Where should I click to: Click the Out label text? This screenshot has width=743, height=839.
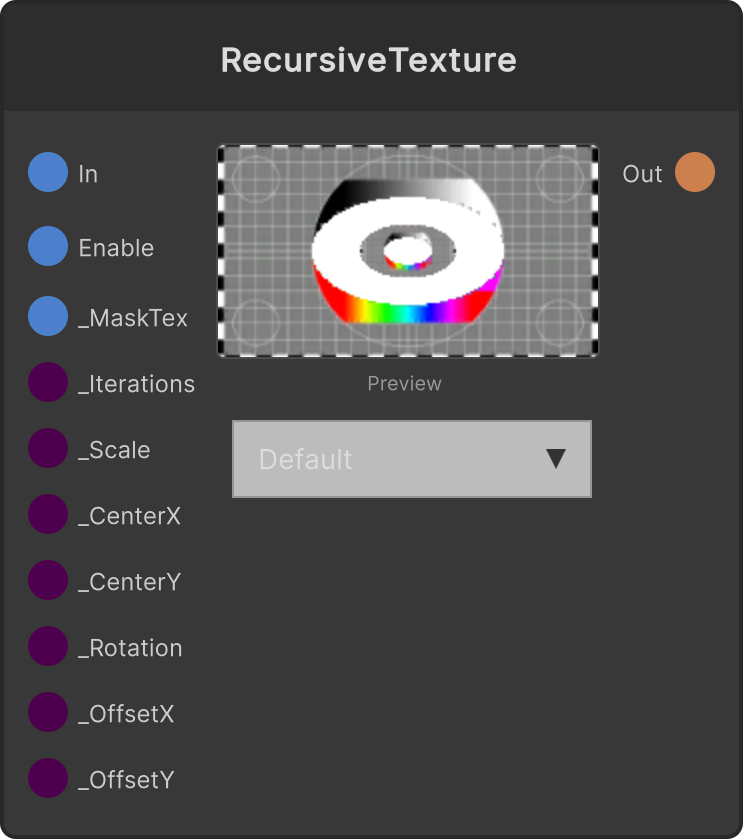pyautogui.click(x=642, y=174)
